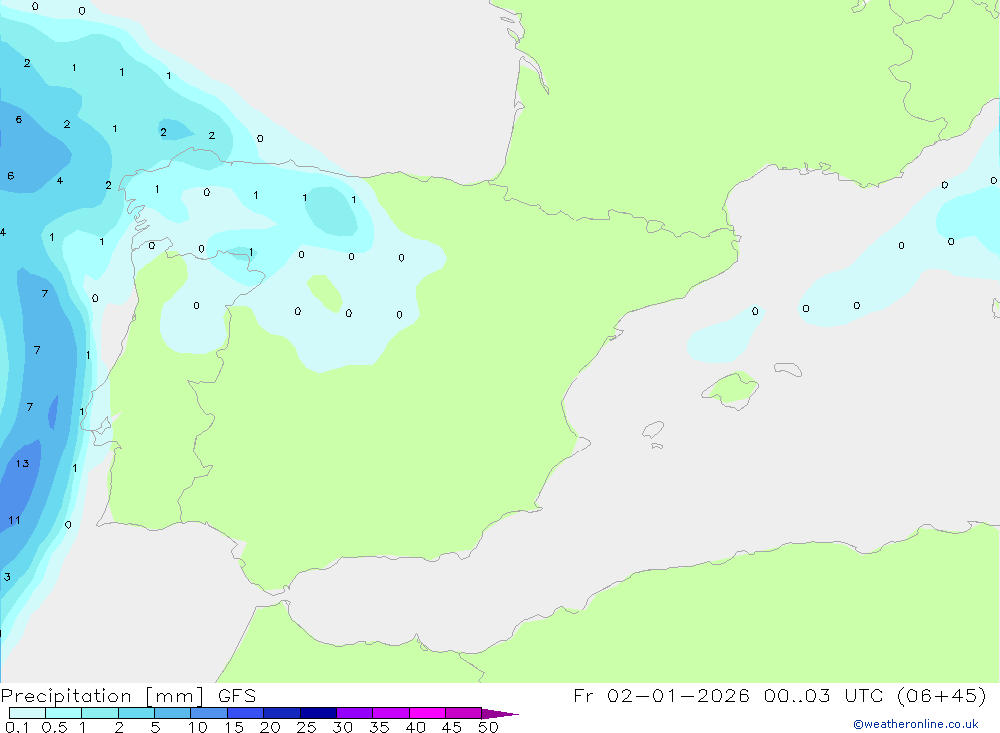
Task: Click the '00..03 UTC' time text
Action: pyautogui.click(x=824, y=695)
